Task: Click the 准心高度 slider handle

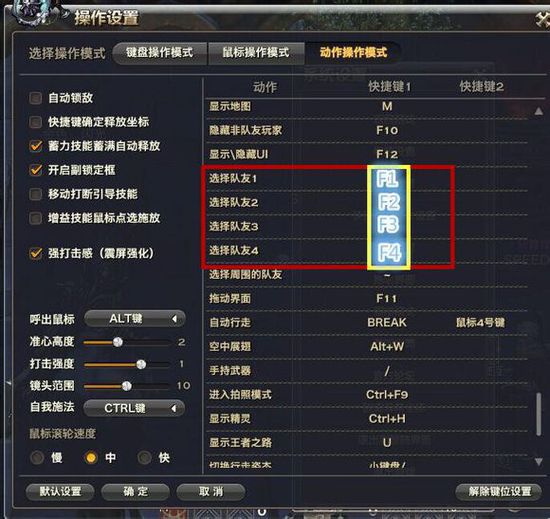Action: tap(118, 342)
